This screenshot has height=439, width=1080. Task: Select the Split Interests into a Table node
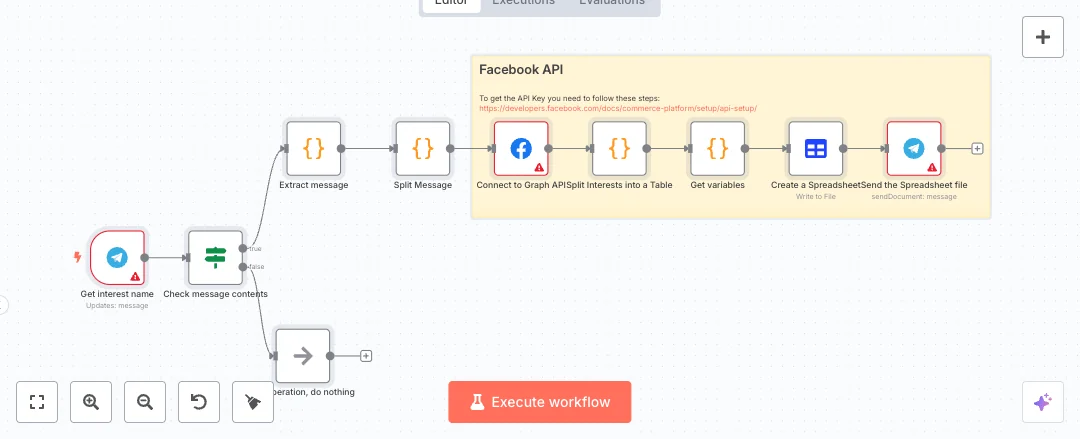pyautogui.click(x=619, y=149)
